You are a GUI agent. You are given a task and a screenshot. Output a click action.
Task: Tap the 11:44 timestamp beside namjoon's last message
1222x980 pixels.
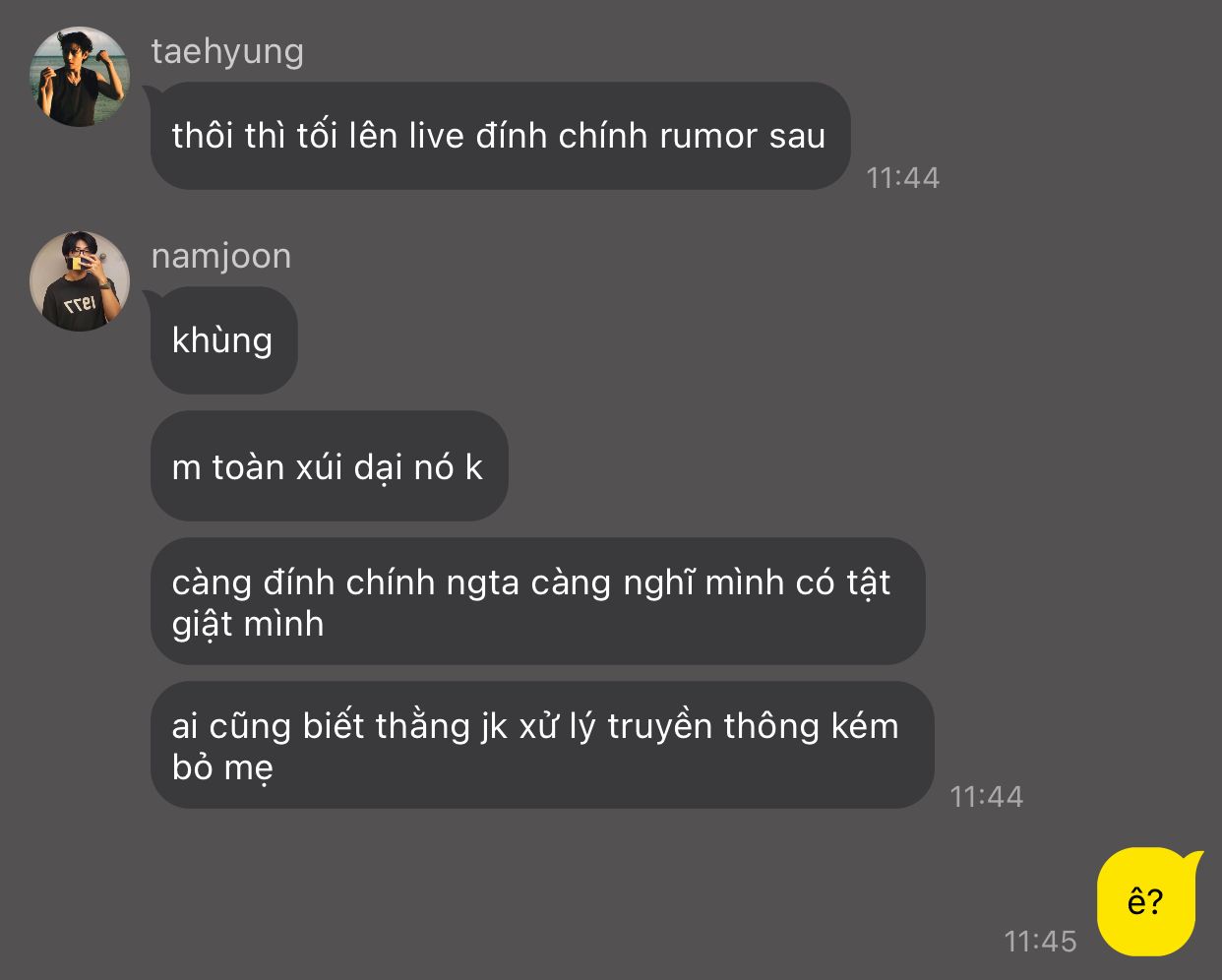tap(986, 796)
